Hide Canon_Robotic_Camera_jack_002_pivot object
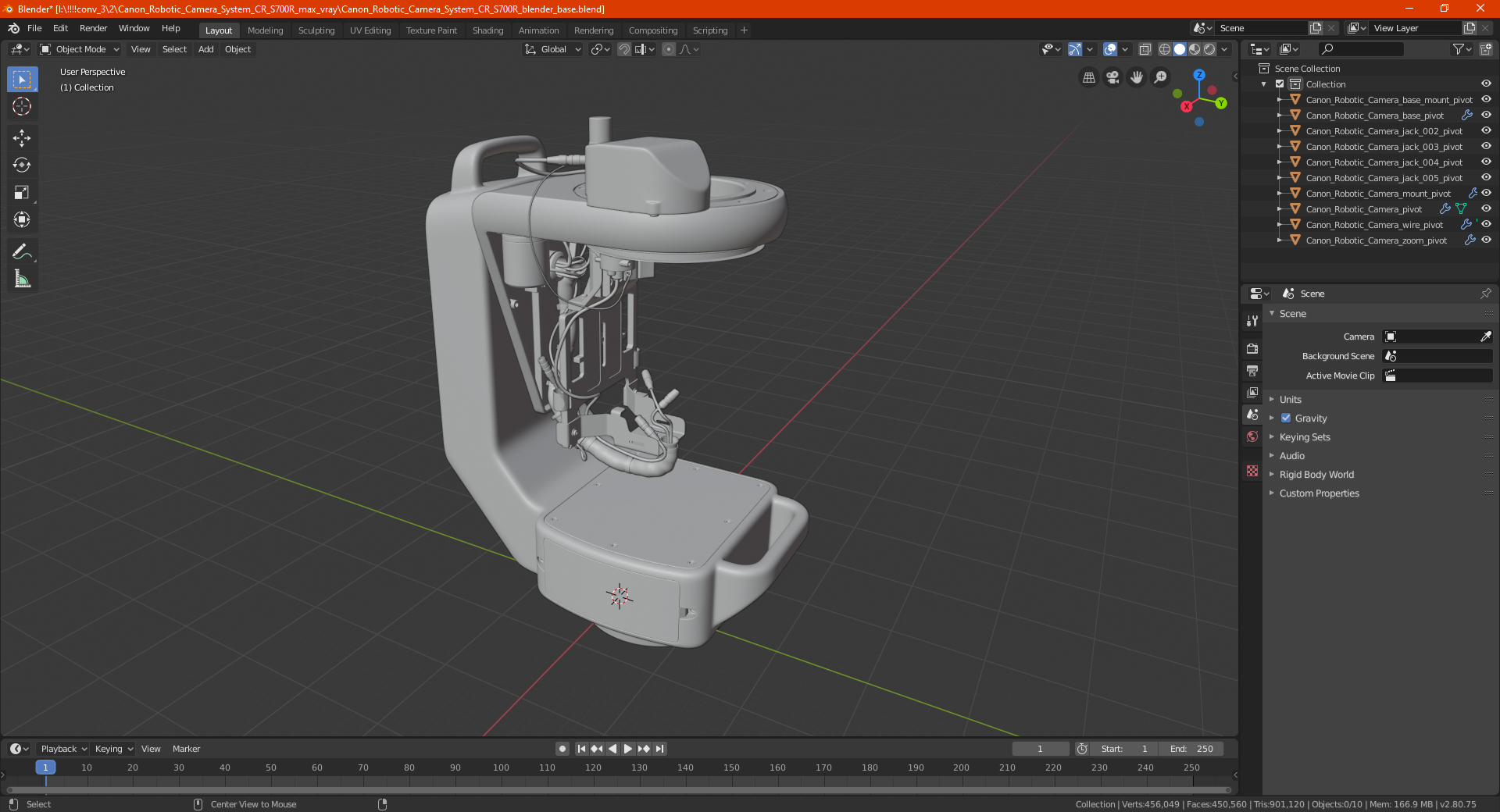Screen dimensions: 1500x812 1486,131
